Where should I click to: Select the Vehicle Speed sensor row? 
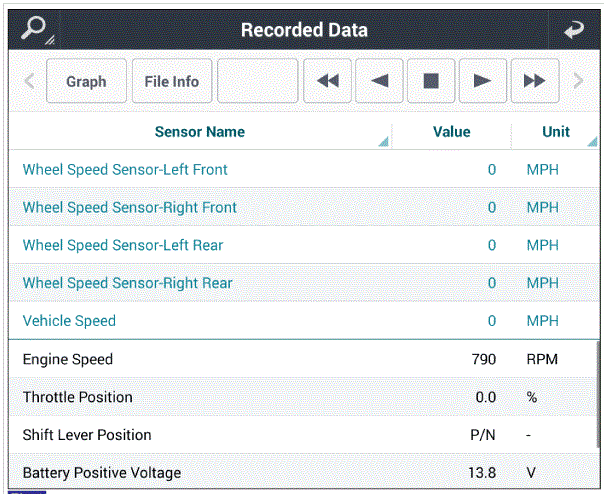click(x=304, y=321)
